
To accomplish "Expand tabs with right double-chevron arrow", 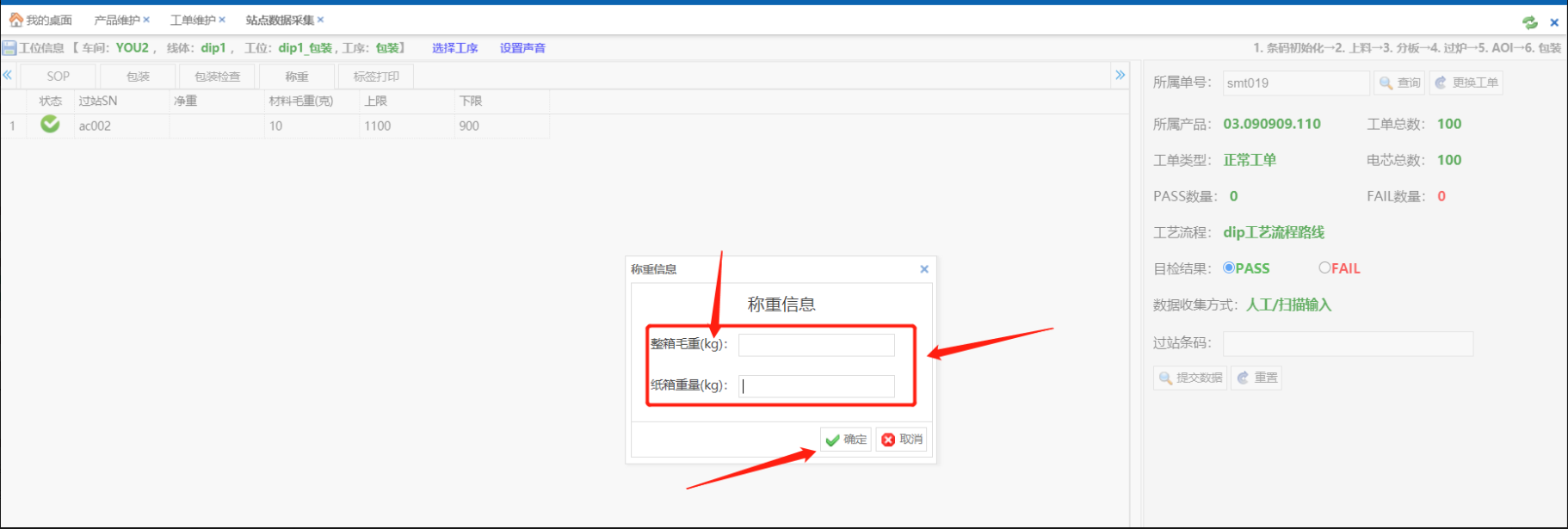I will point(1120,75).
